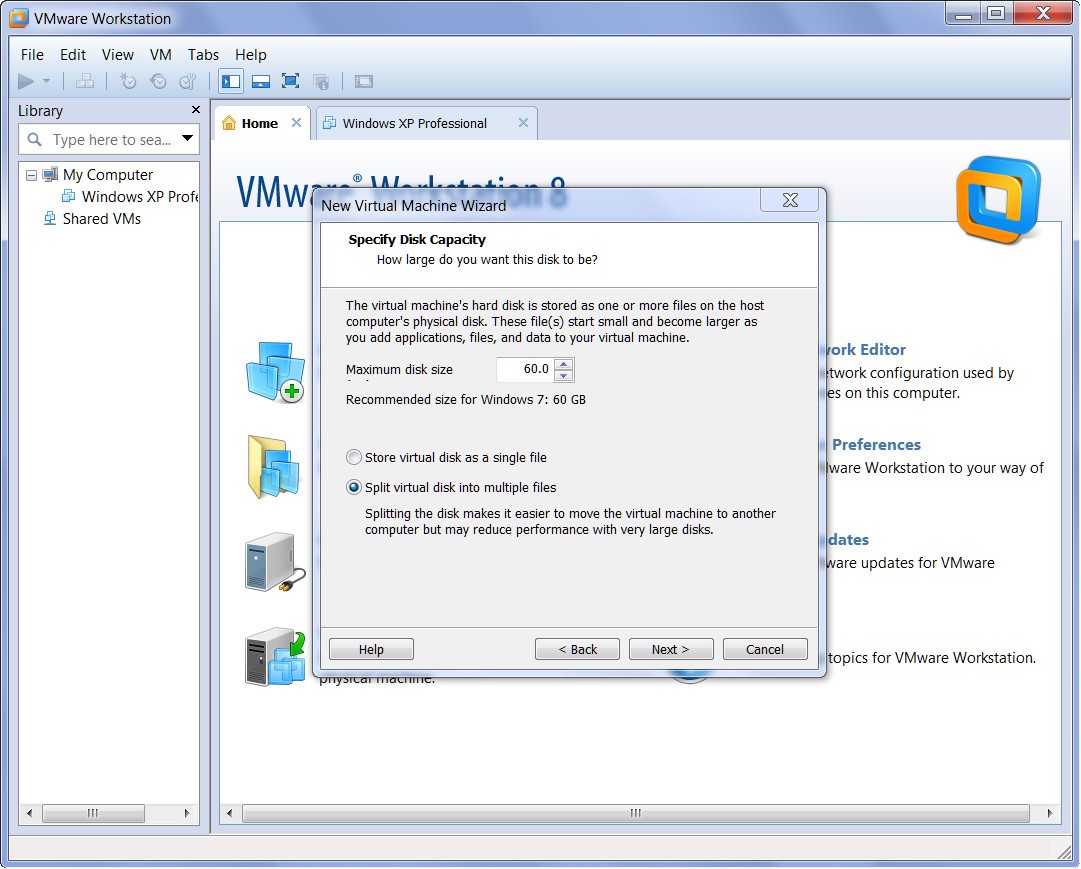Click the Home page scrollbar left arrow
The image size is (1081, 869).
(230, 813)
